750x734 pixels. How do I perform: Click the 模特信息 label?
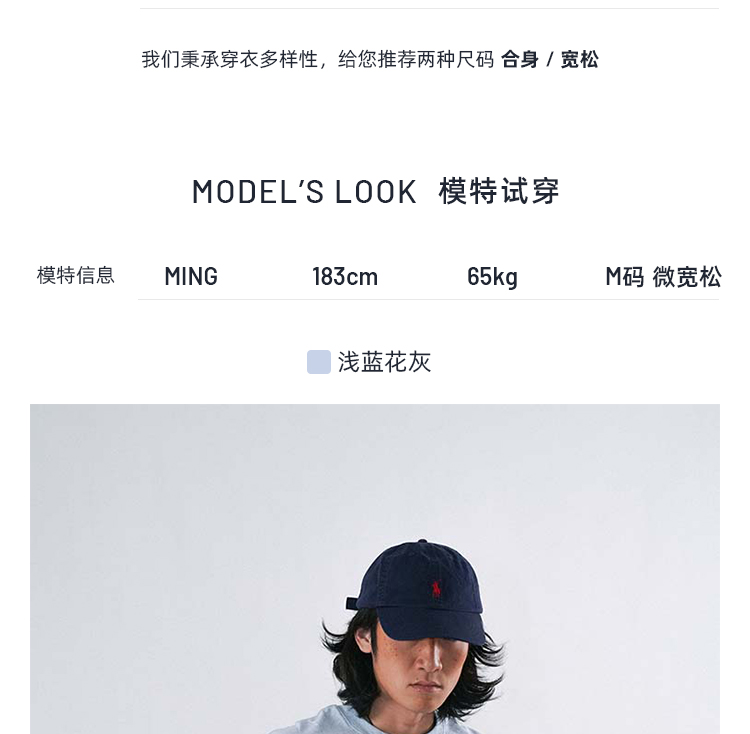click(76, 275)
